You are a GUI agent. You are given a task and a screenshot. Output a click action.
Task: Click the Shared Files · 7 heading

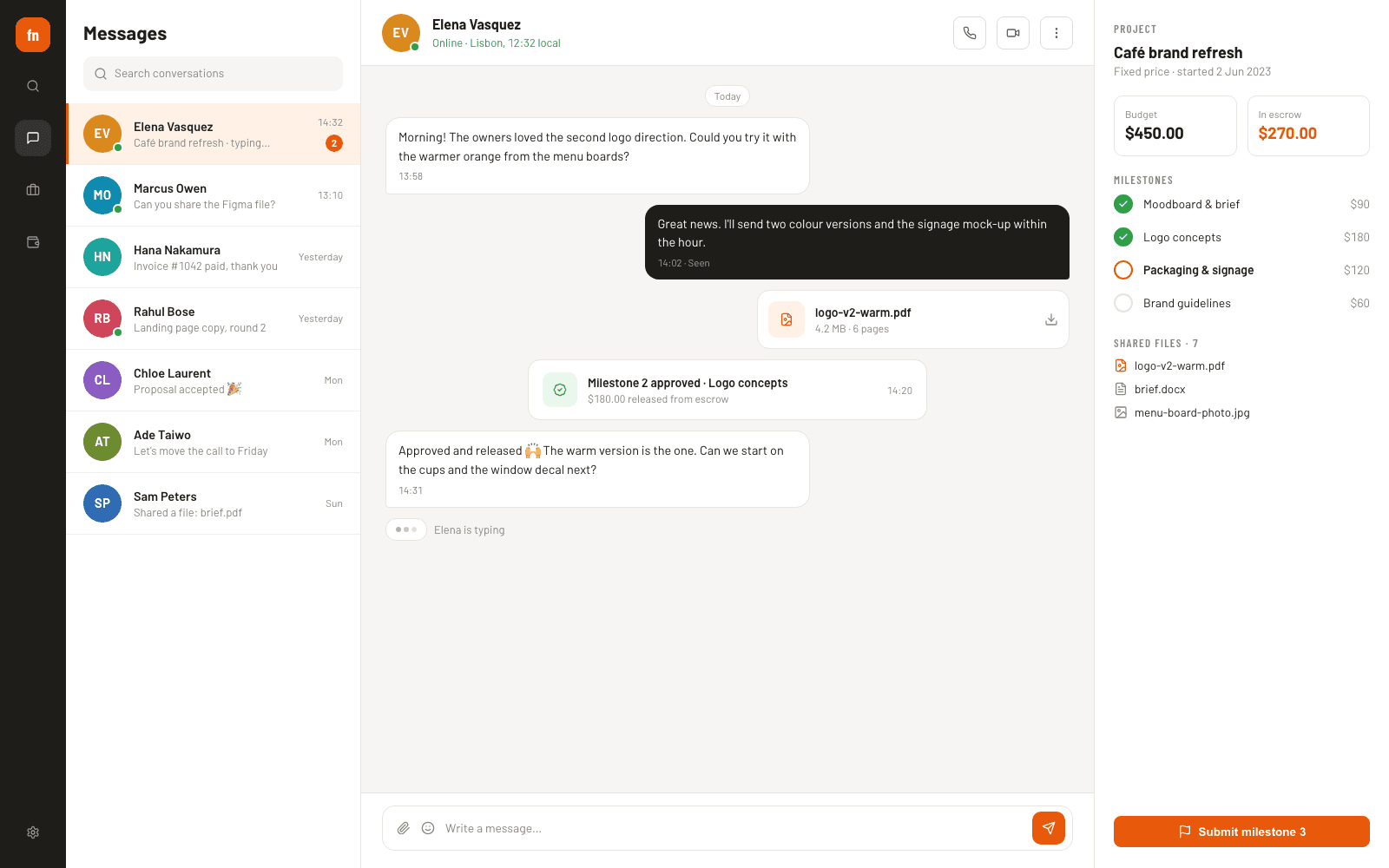tap(1155, 344)
